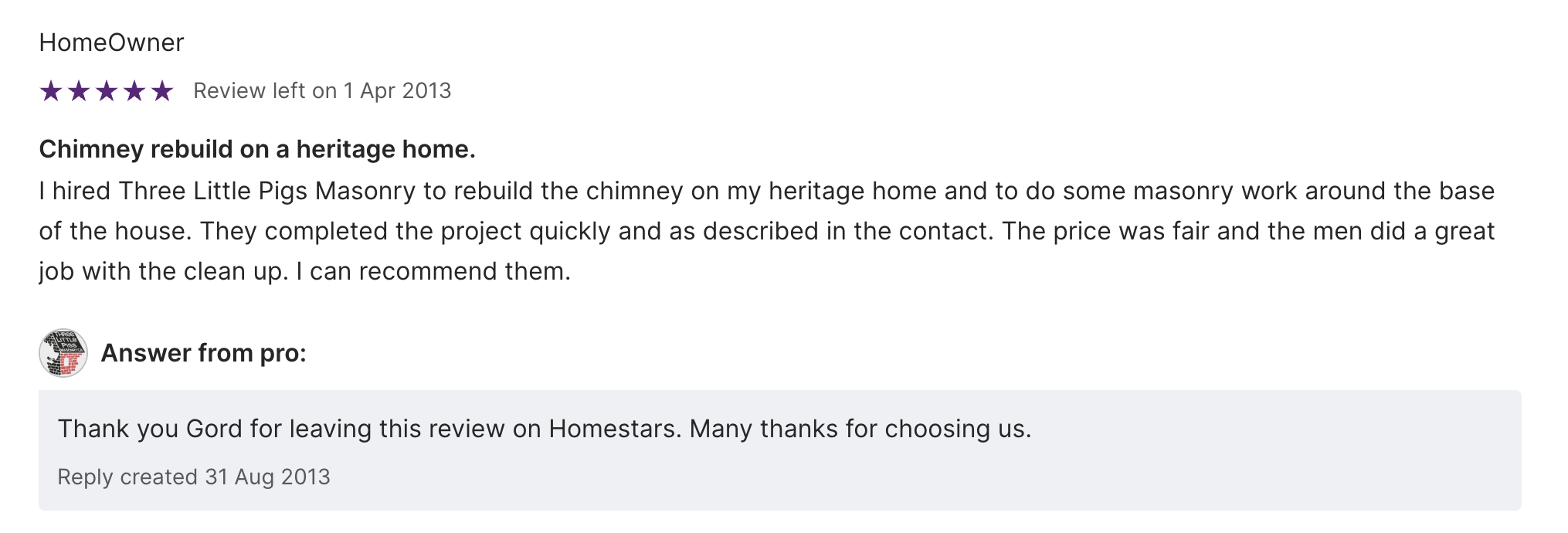Click the HomeOwner reviewer name
Screen dimensions: 1568x533
tap(111, 42)
